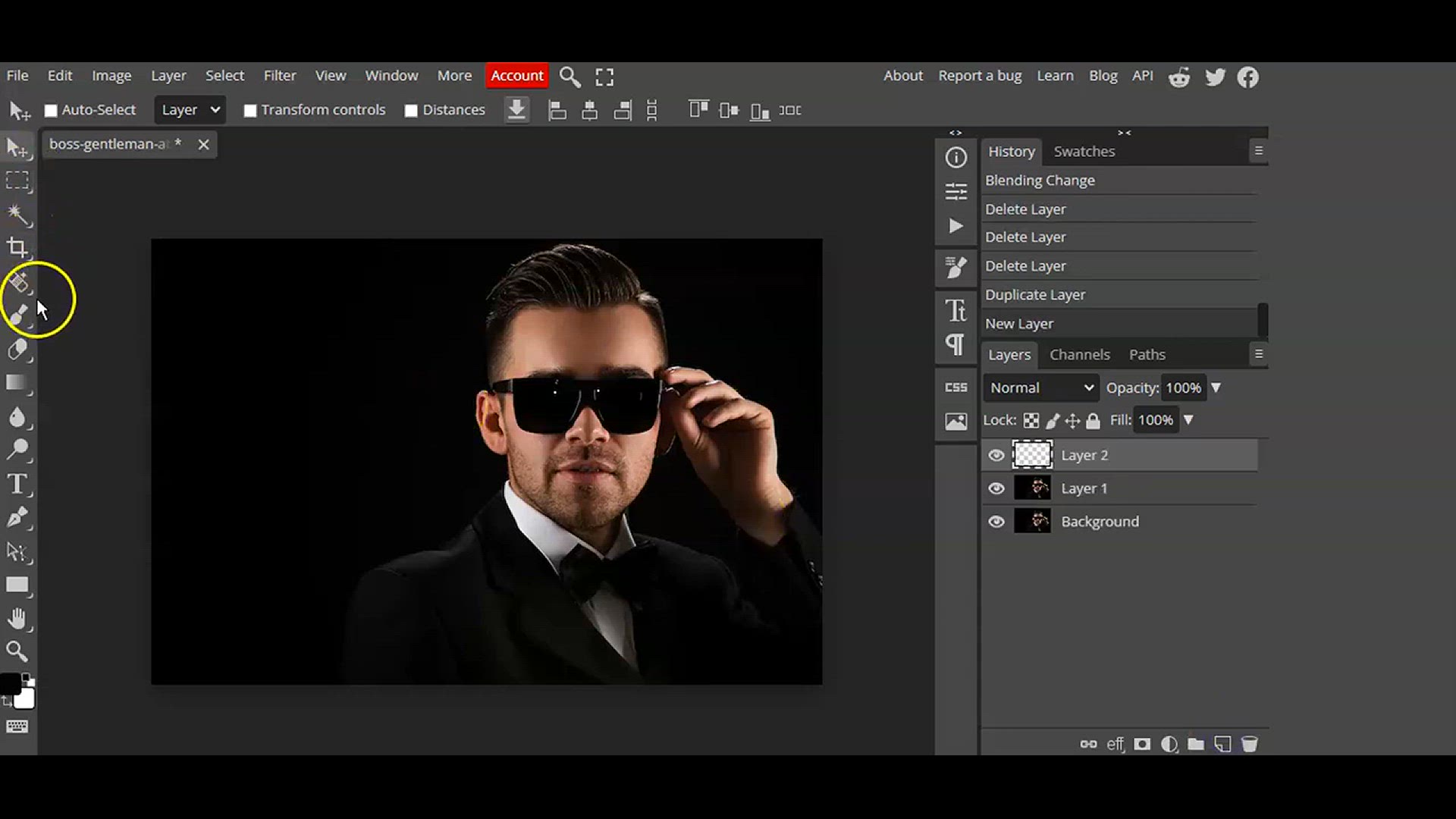Screen dimensions: 1456x819
Task: Toggle fullscreen mode icon
Action: pyautogui.click(x=604, y=77)
